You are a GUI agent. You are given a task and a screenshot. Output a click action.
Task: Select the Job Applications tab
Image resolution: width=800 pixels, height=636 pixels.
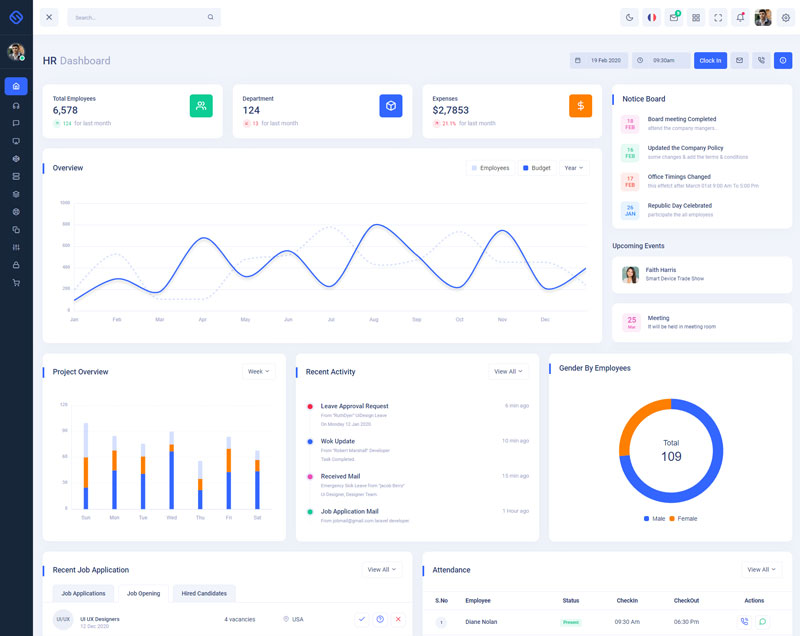[x=83, y=593]
